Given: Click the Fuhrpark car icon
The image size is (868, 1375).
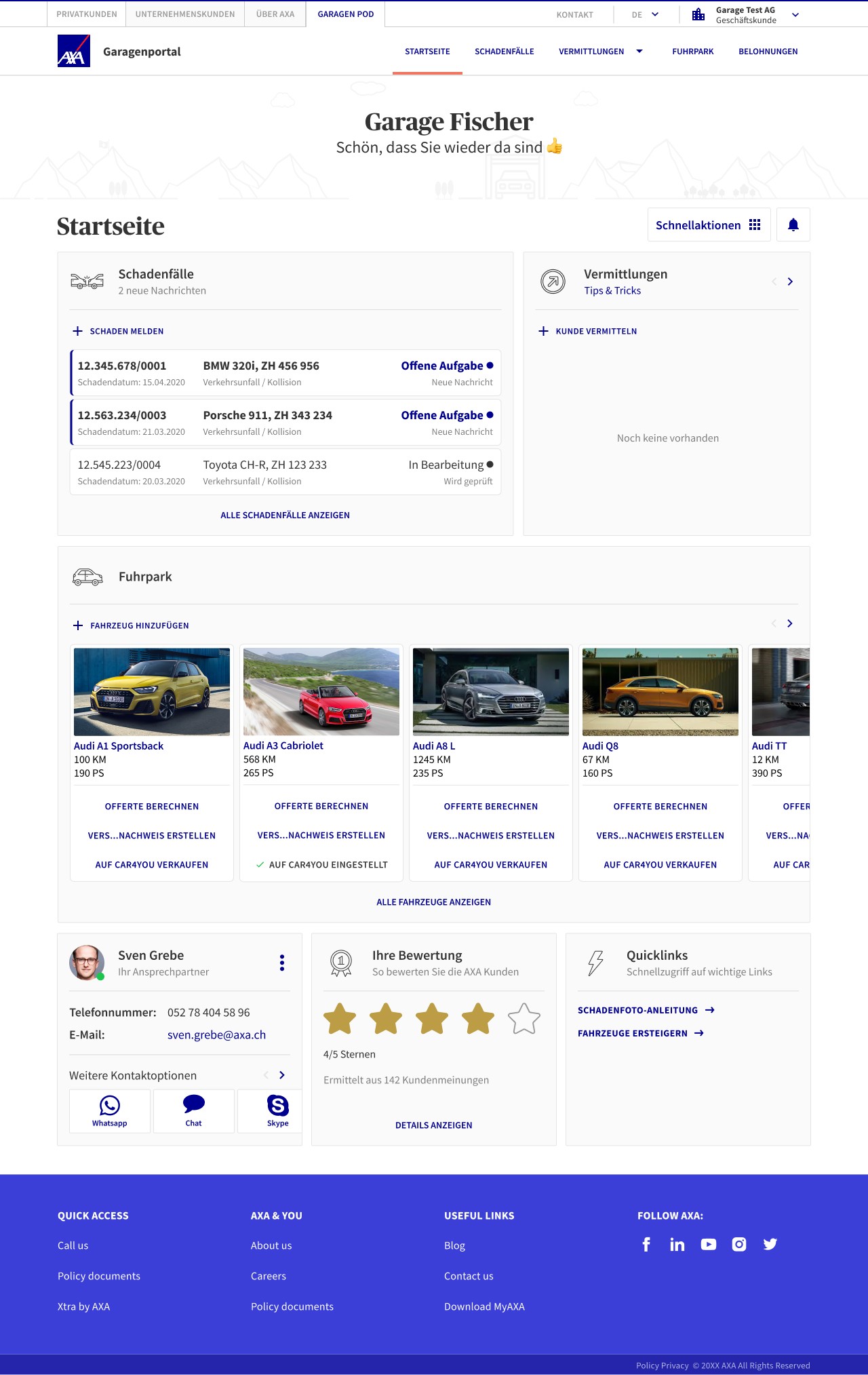Looking at the screenshot, I should [87, 577].
